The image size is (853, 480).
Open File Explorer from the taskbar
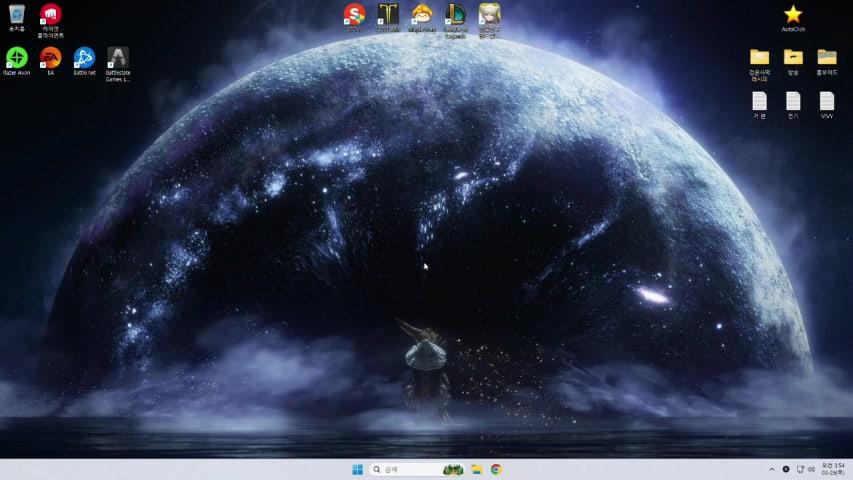tap(477, 469)
